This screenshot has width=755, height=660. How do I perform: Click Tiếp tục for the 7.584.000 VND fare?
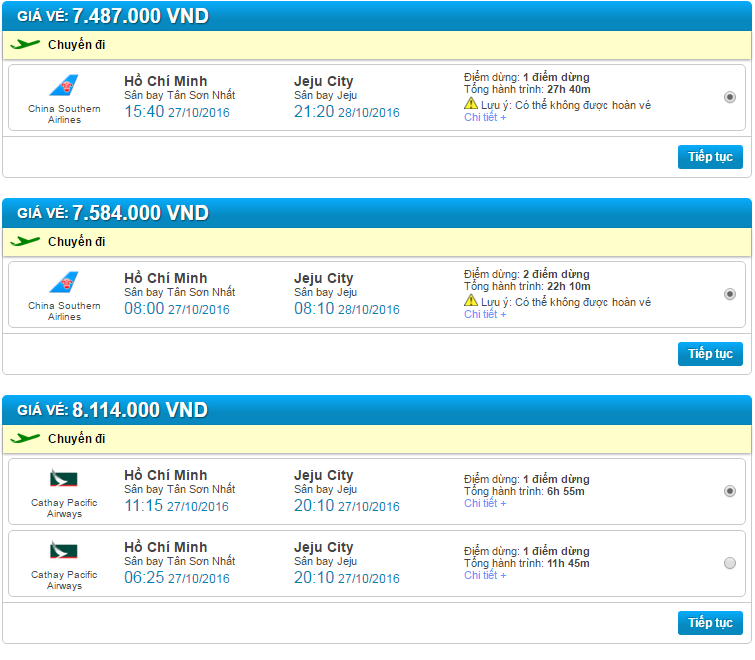710,354
